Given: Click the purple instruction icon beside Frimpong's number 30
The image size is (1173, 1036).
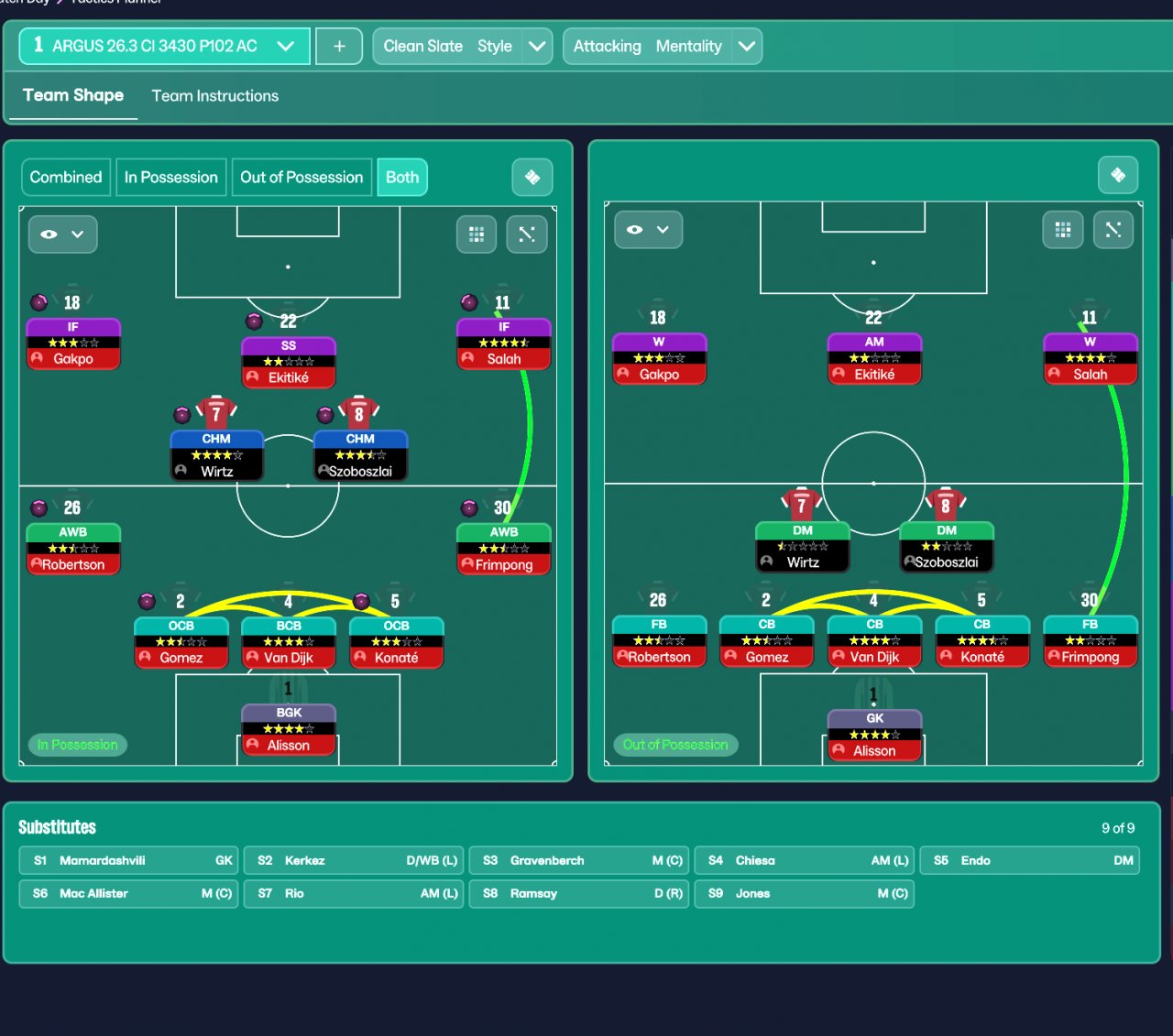Looking at the screenshot, I should click(469, 507).
